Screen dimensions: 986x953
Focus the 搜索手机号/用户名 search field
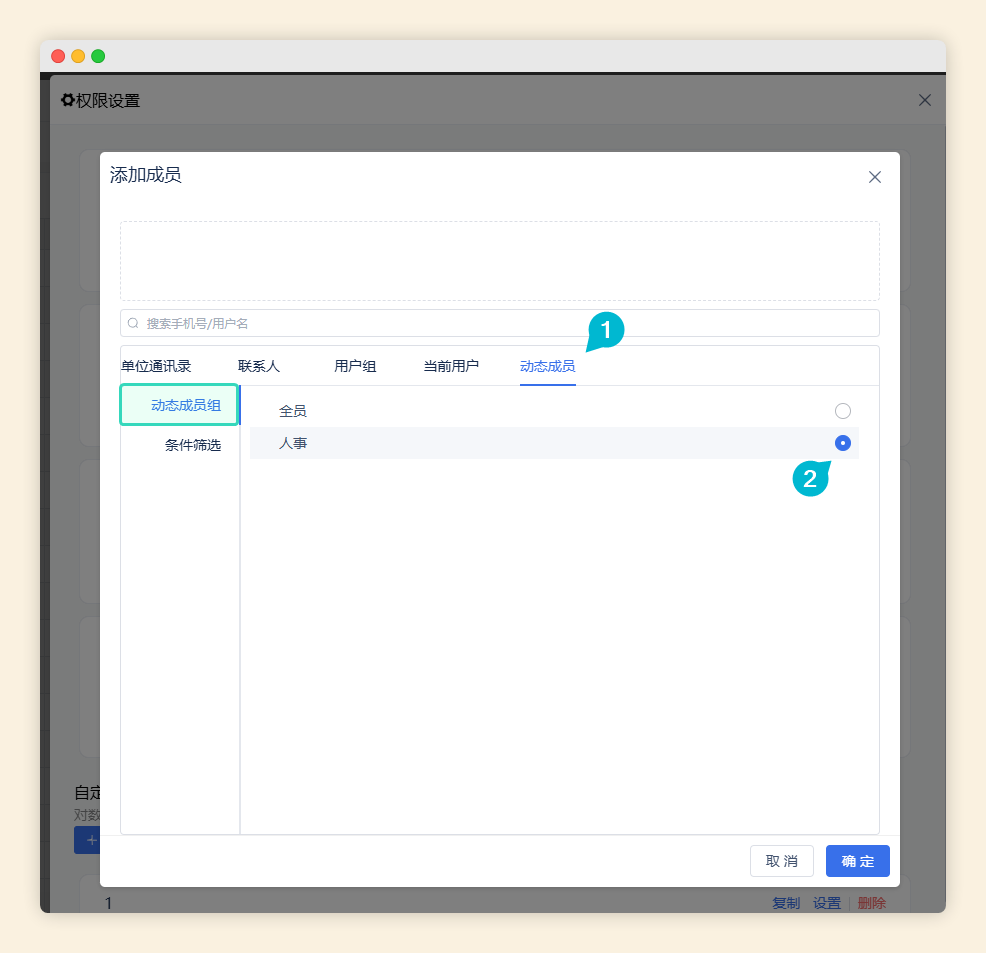(x=499, y=323)
